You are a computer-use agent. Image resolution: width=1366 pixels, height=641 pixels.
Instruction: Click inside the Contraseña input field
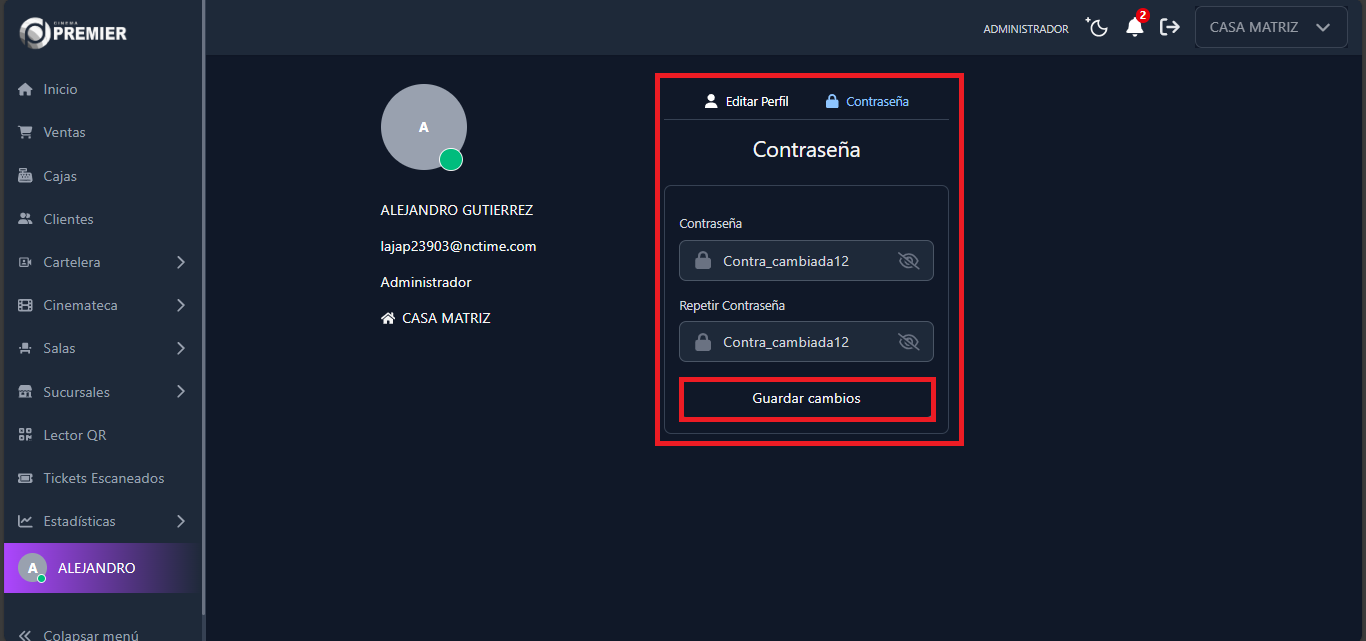(x=790, y=260)
